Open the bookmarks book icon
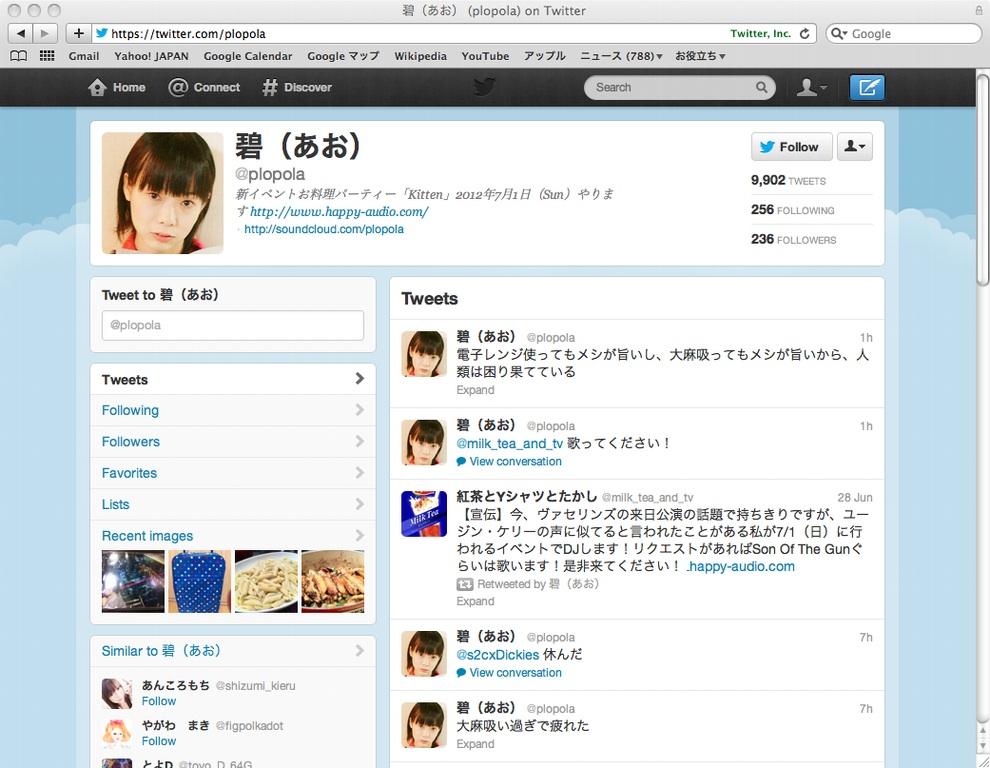The width and height of the screenshot is (990, 768). pos(19,56)
